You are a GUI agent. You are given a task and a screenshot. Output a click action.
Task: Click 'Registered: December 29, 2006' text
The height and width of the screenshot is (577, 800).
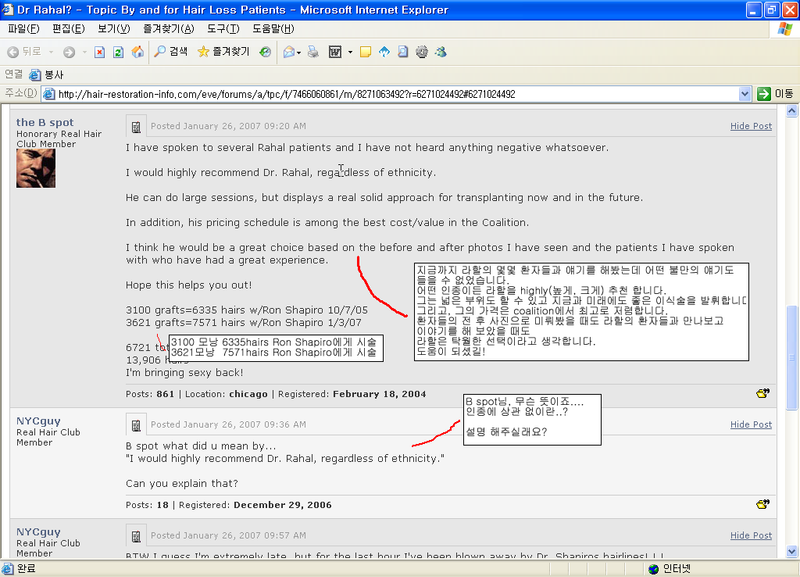(255, 505)
